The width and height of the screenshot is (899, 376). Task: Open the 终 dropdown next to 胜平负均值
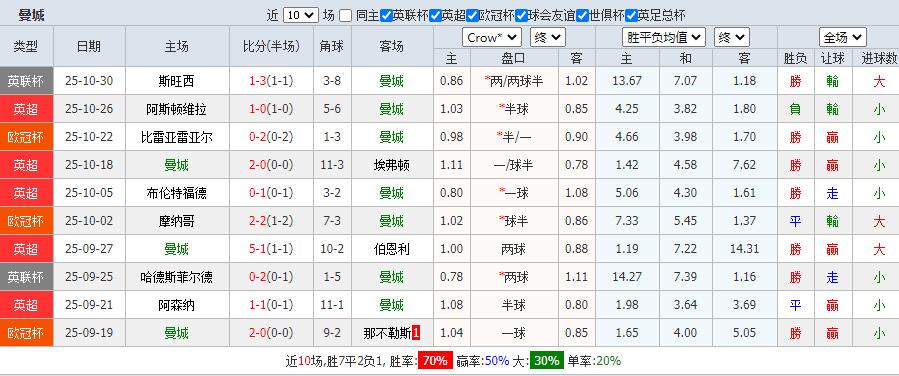pos(732,38)
